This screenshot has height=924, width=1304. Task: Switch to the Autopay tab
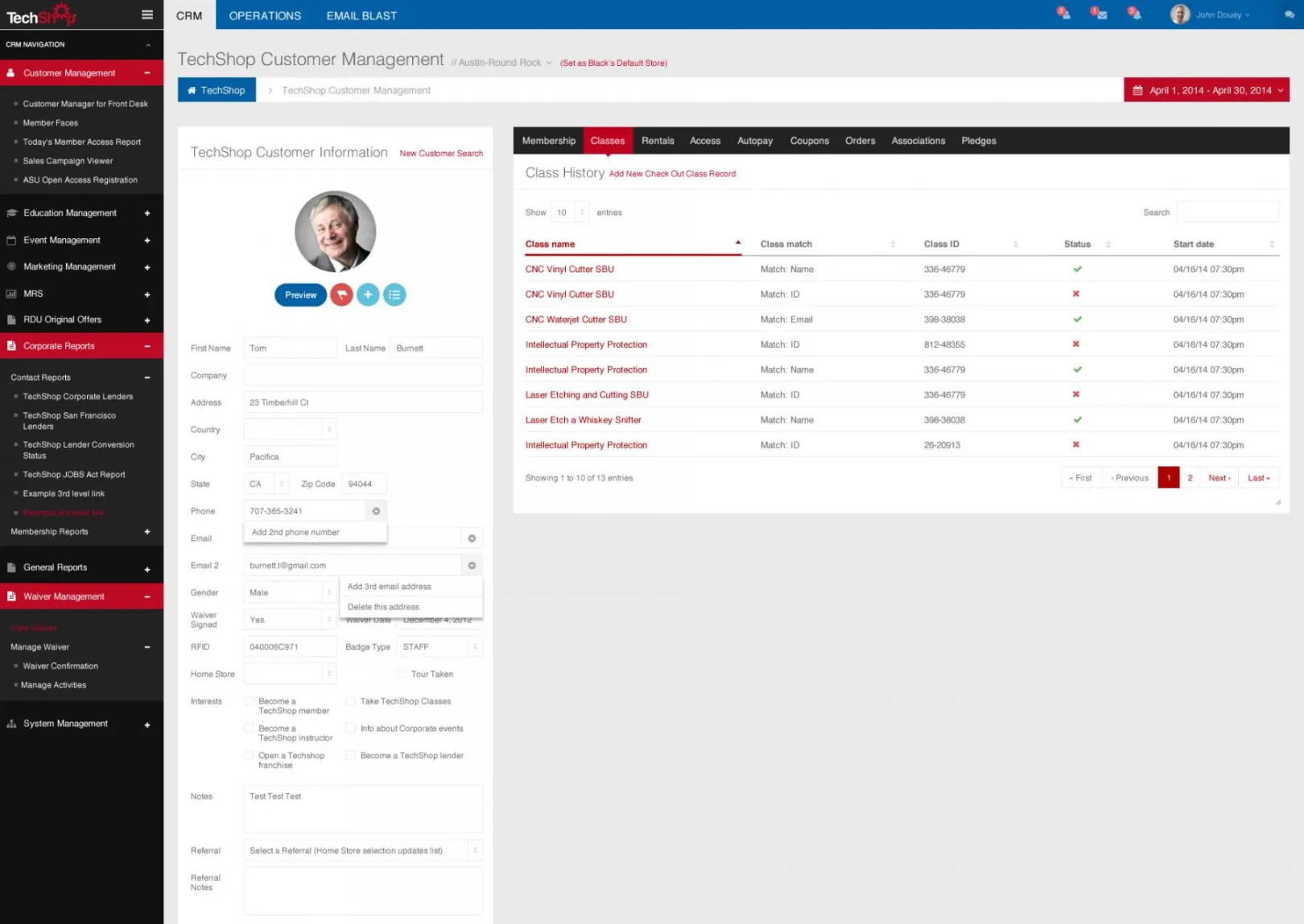click(755, 141)
